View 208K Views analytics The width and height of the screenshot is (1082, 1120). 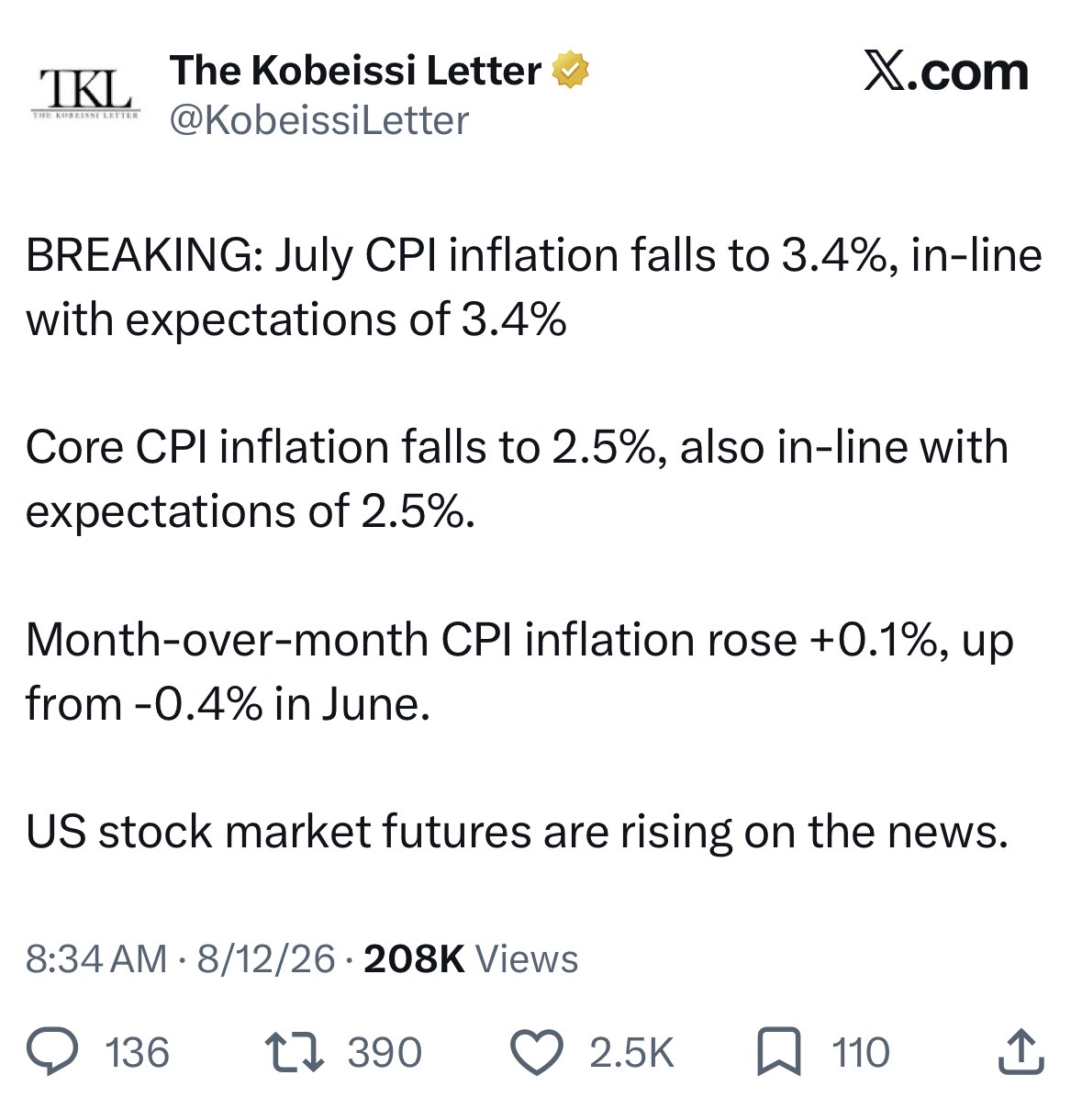click(x=471, y=959)
